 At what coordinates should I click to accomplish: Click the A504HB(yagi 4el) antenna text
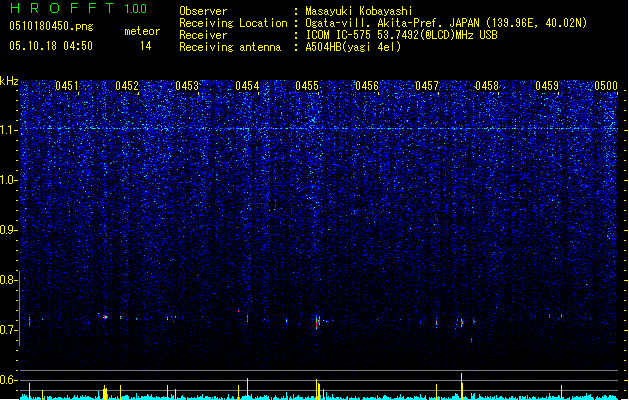click(x=353, y=47)
